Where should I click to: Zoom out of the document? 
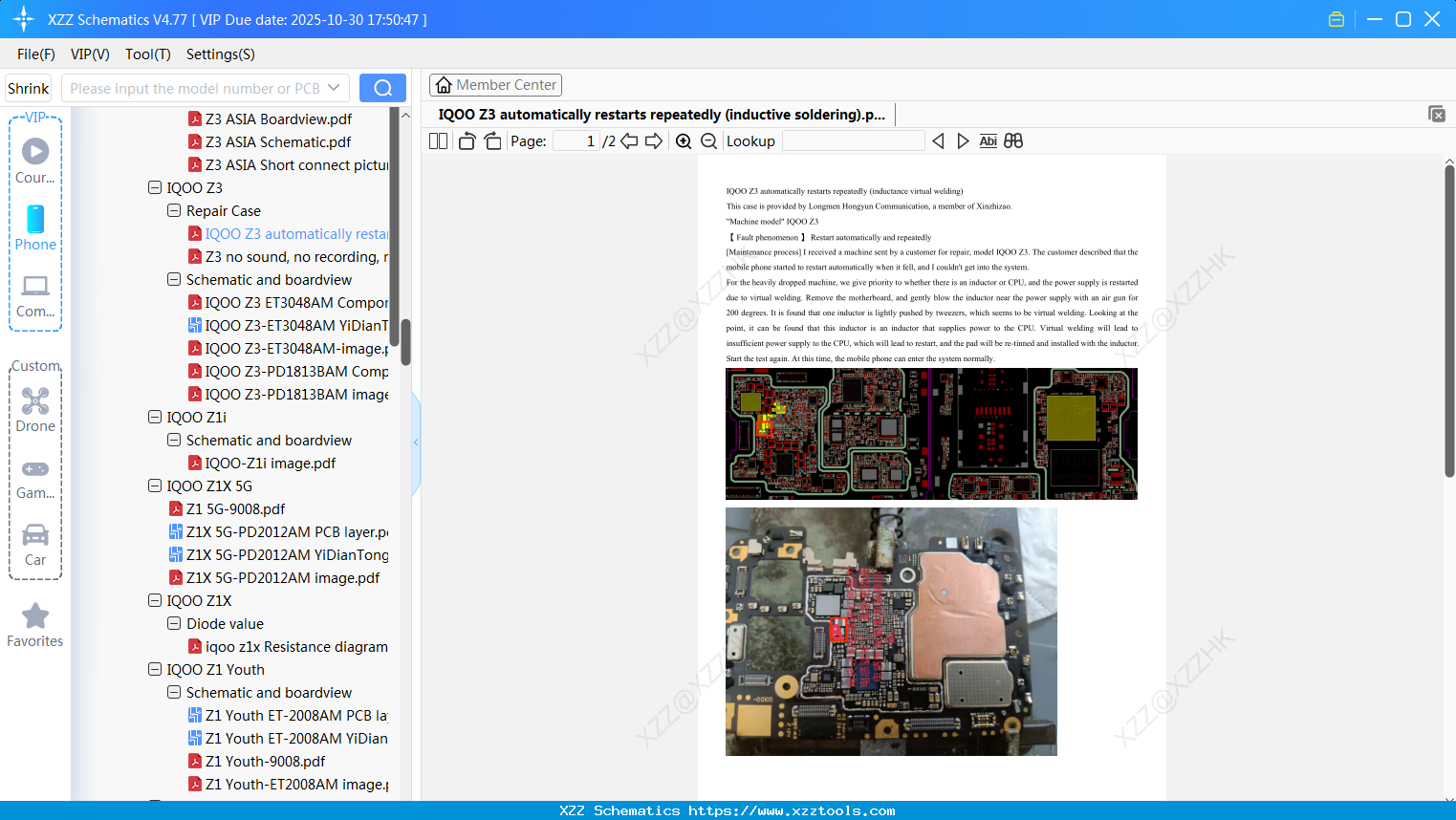click(x=708, y=140)
